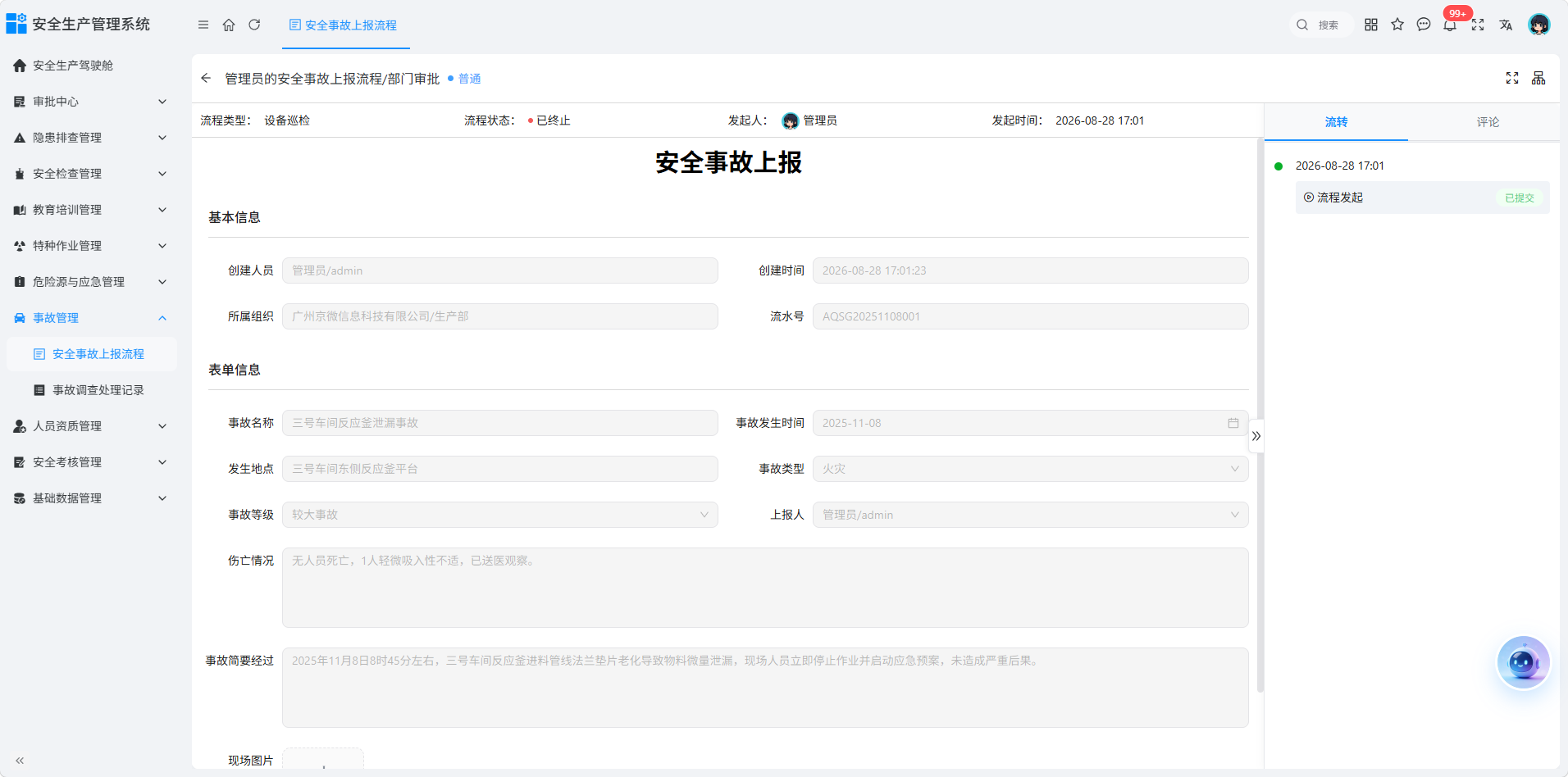Open the 事故类型 dropdown
The width and height of the screenshot is (1568, 777).
[x=1030, y=469]
